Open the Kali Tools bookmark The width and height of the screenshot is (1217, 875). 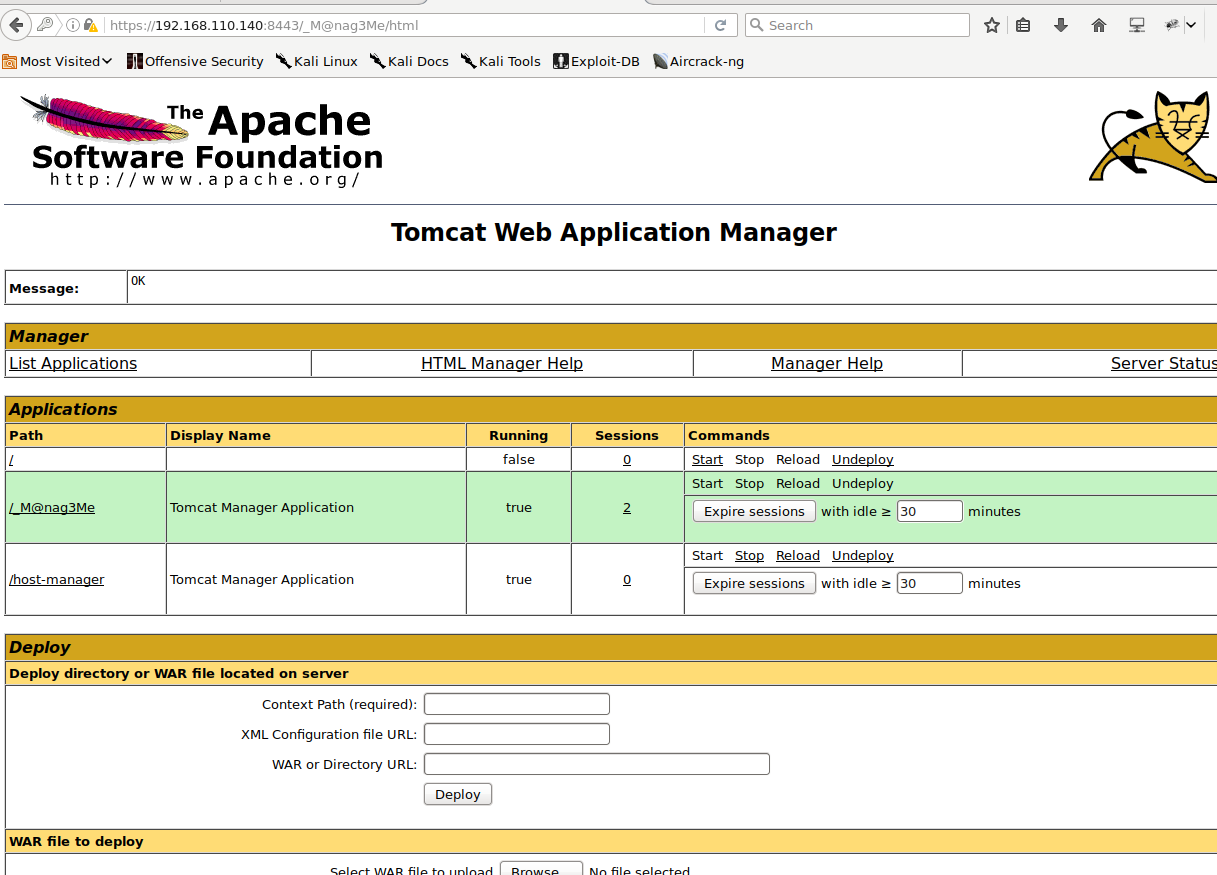coord(500,61)
